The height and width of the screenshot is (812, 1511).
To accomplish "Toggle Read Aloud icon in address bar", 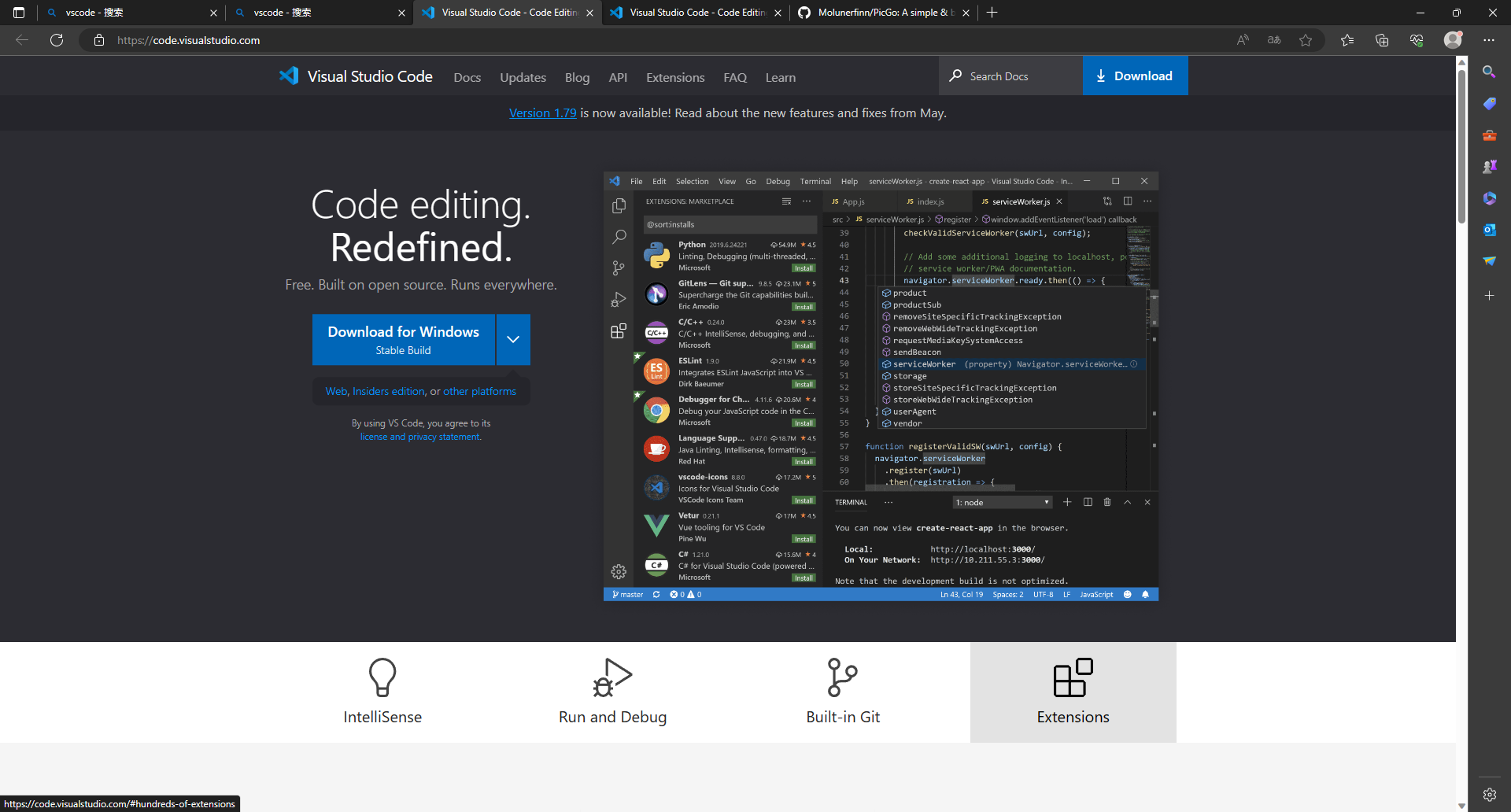I will click(1243, 40).
